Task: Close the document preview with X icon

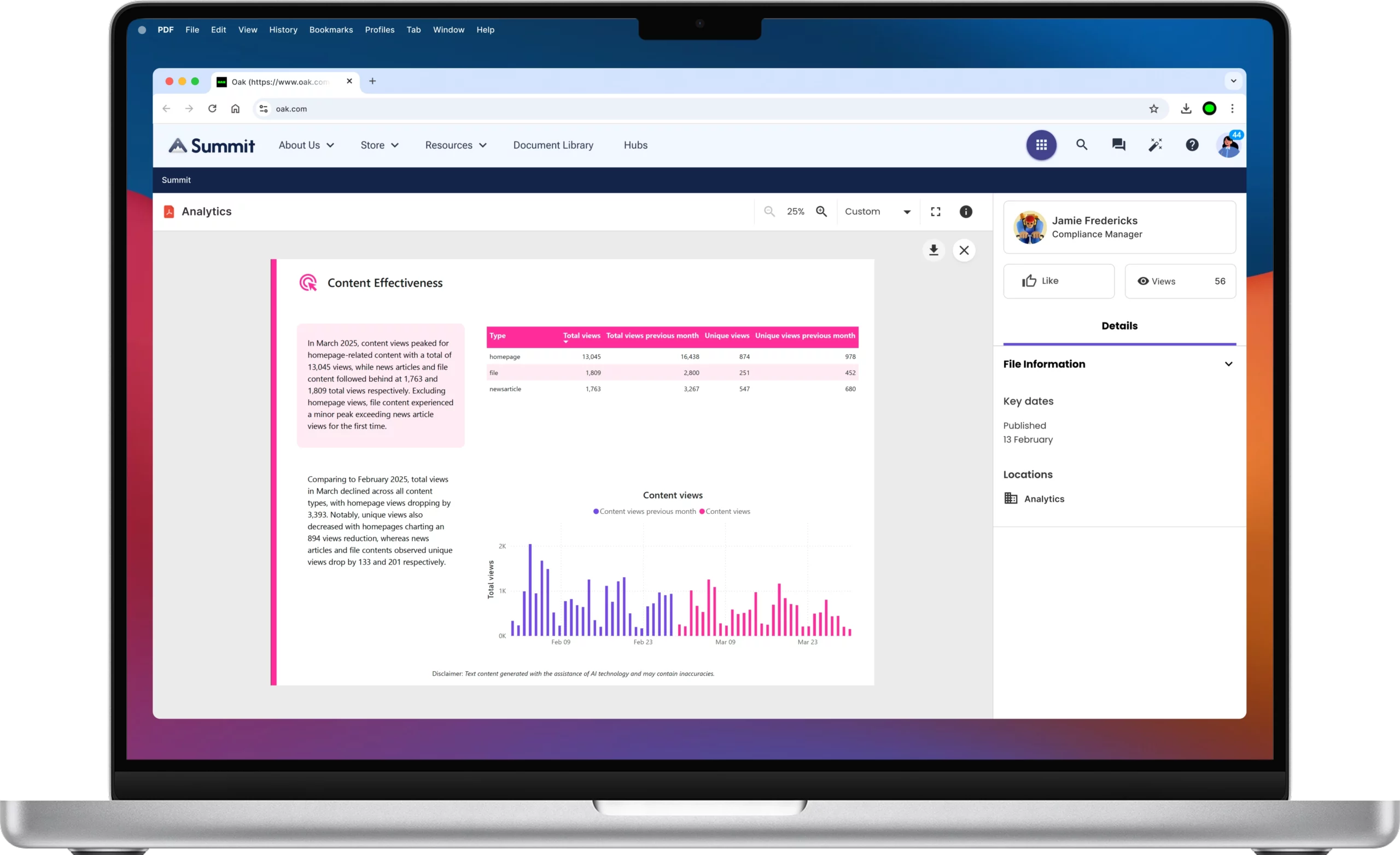Action: tap(964, 250)
